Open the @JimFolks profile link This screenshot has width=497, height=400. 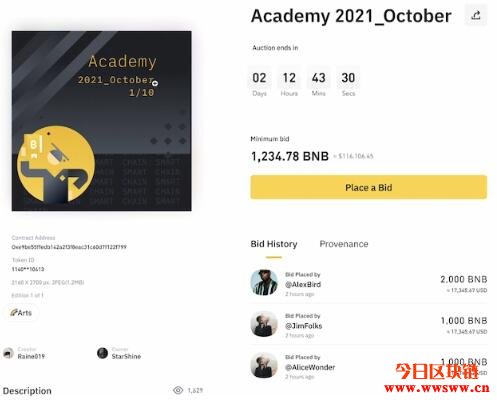(x=303, y=326)
